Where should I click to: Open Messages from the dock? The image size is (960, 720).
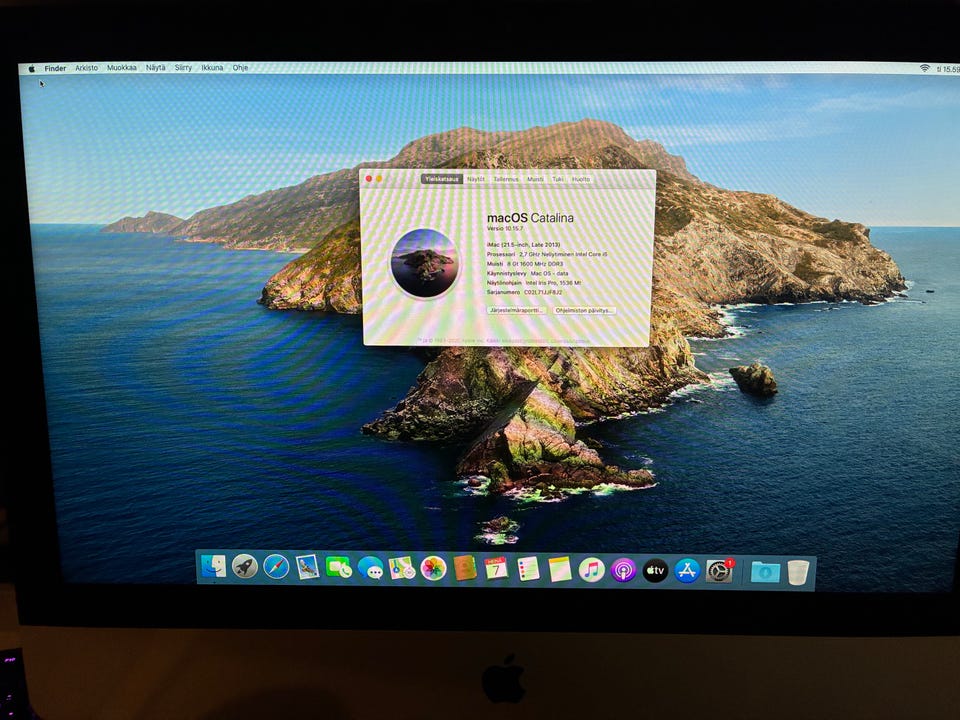pos(370,569)
